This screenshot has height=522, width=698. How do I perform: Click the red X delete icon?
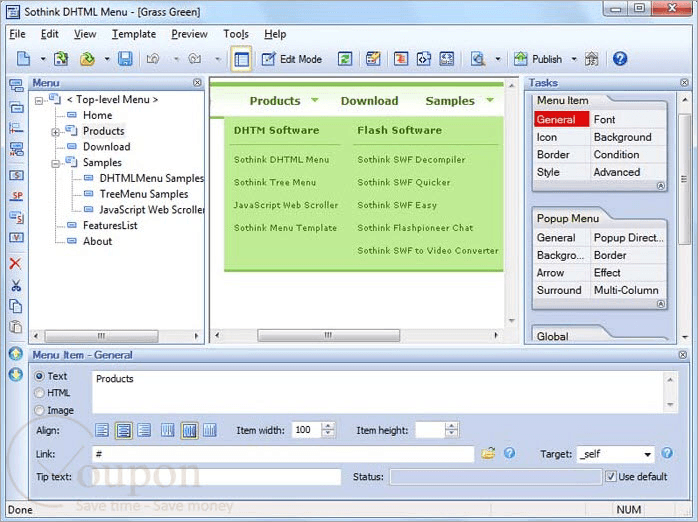click(x=16, y=263)
